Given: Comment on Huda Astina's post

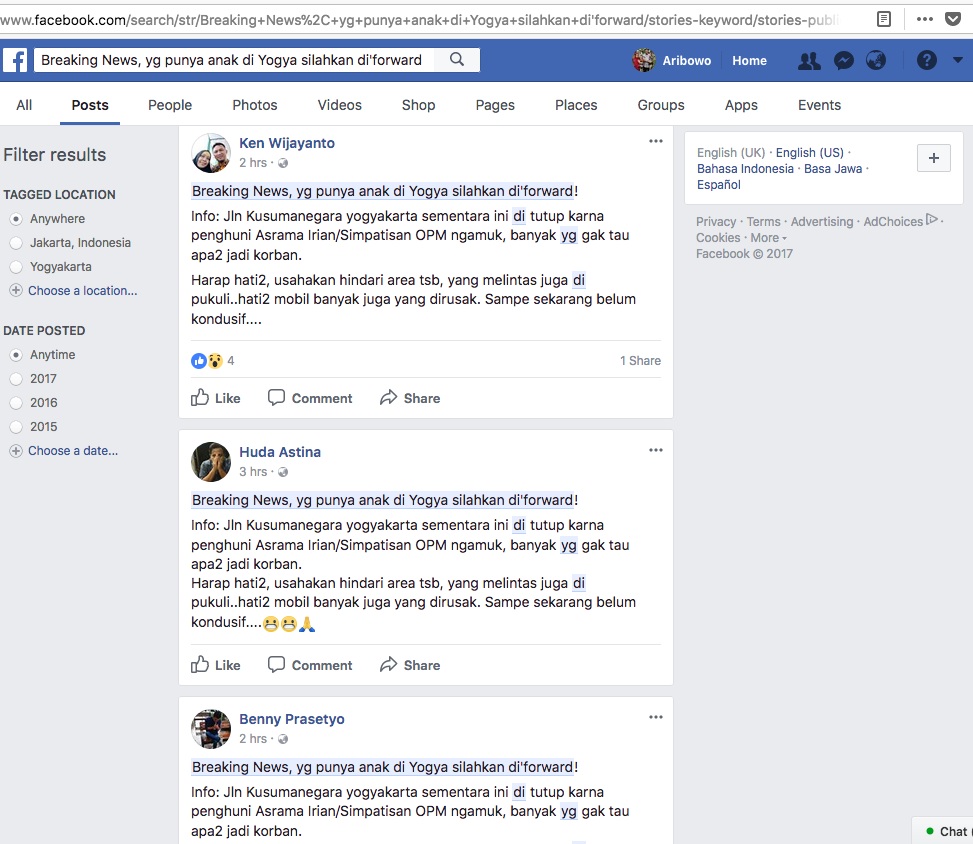Looking at the screenshot, I should tap(310, 665).
